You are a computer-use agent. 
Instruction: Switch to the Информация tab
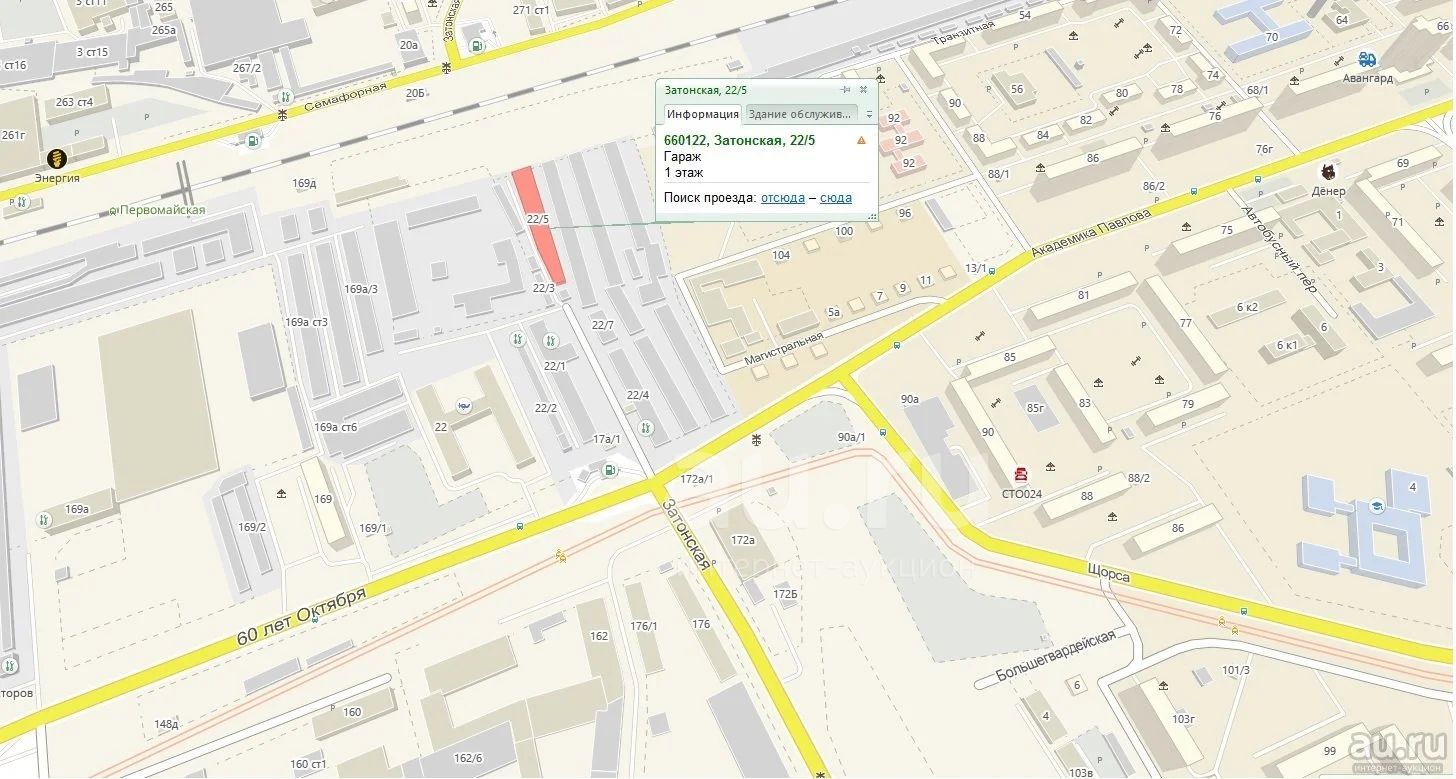pyautogui.click(x=701, y=114)
